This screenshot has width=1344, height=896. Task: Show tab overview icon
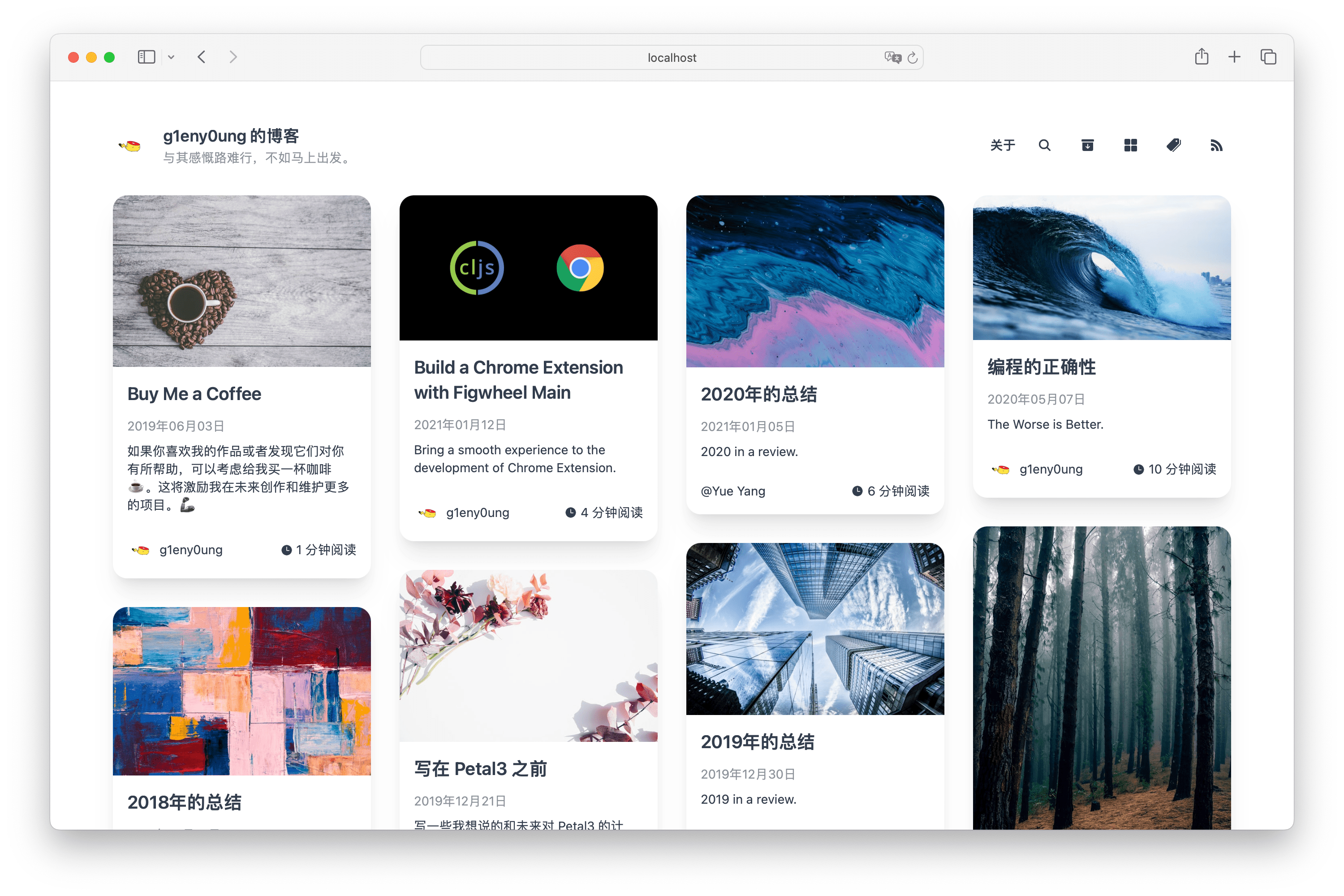tap(1268, 56)
